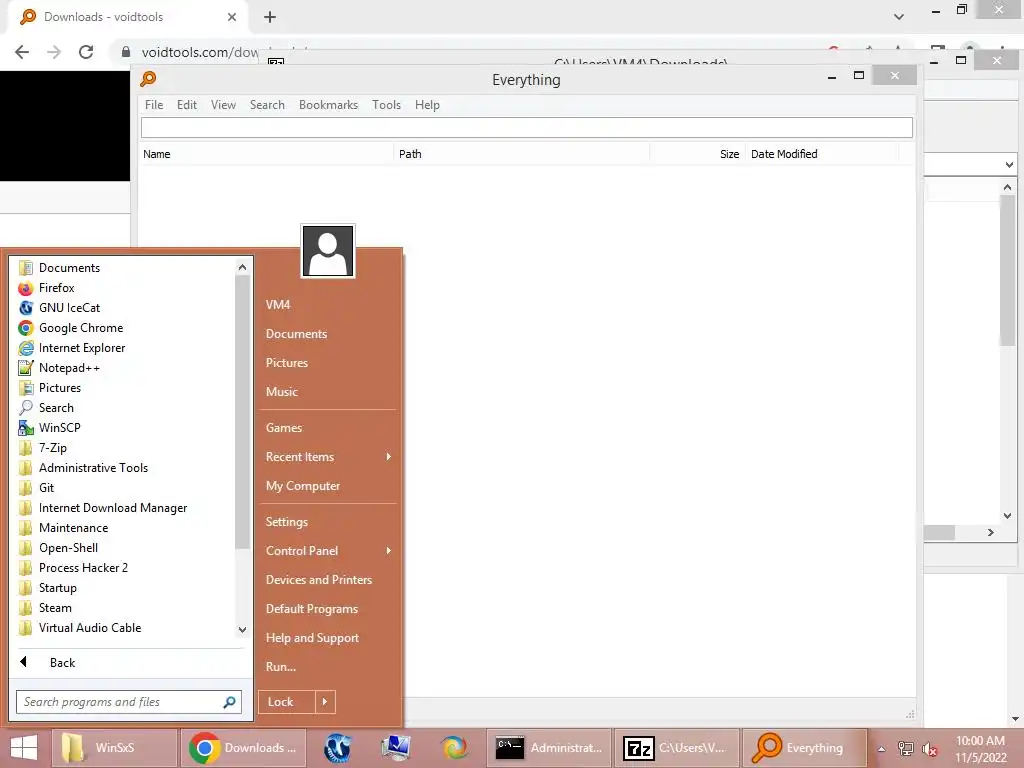Reload the voidtools page in Chrome
This screenshot has width=1024, height=768.
(x=86, y=52)
